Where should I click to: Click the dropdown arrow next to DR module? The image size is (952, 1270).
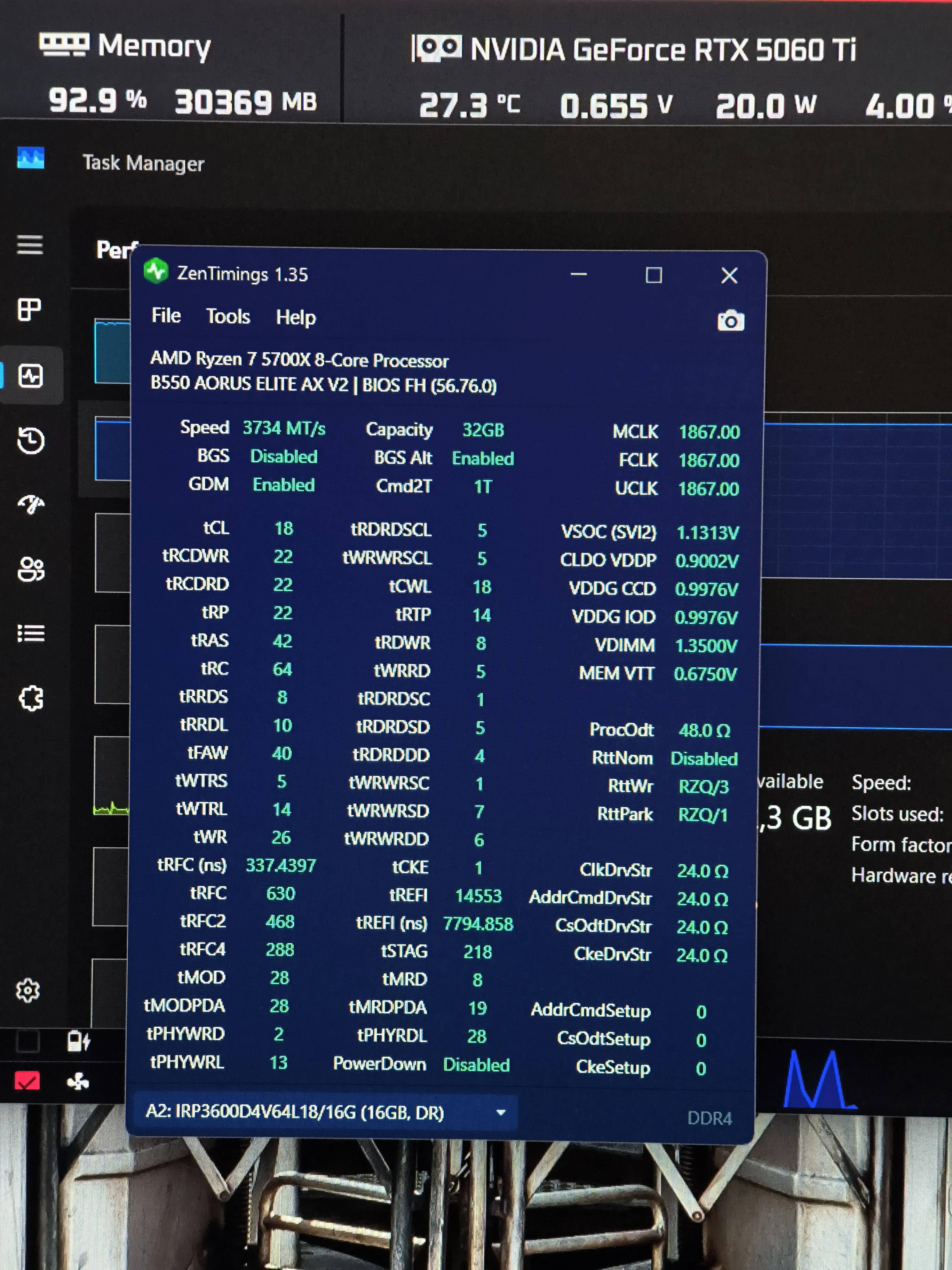pyautogui.click(x=500, y=1112)
